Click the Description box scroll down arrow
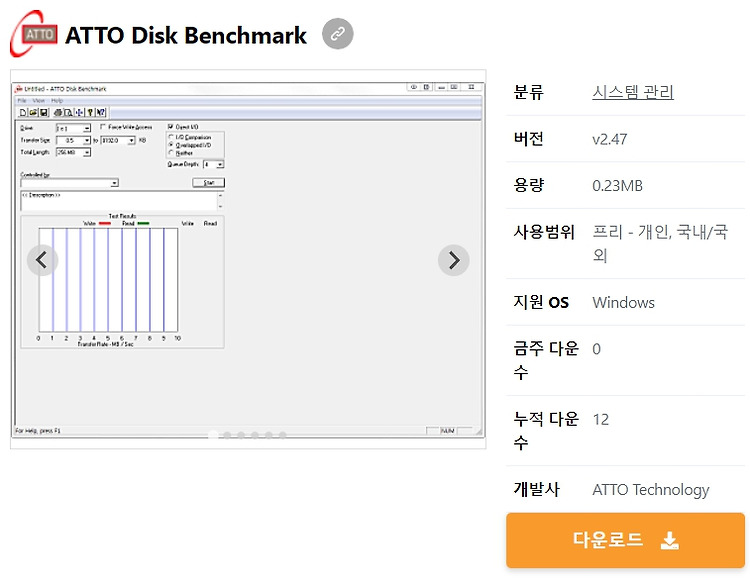The width and height of the screenshot is (750, 584). coord(221,207)
